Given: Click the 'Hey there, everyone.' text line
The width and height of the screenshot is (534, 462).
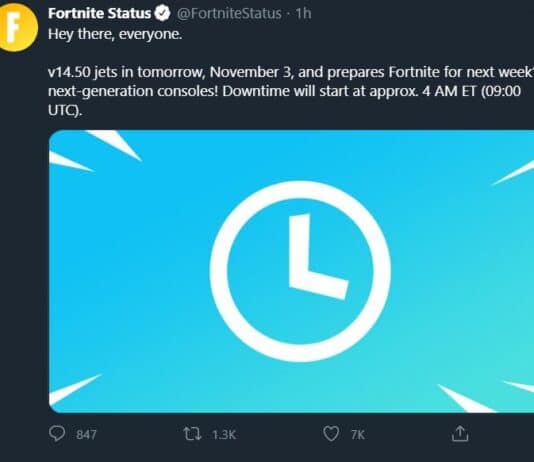Looking at the screenshot, I should (x=115, y=34).
